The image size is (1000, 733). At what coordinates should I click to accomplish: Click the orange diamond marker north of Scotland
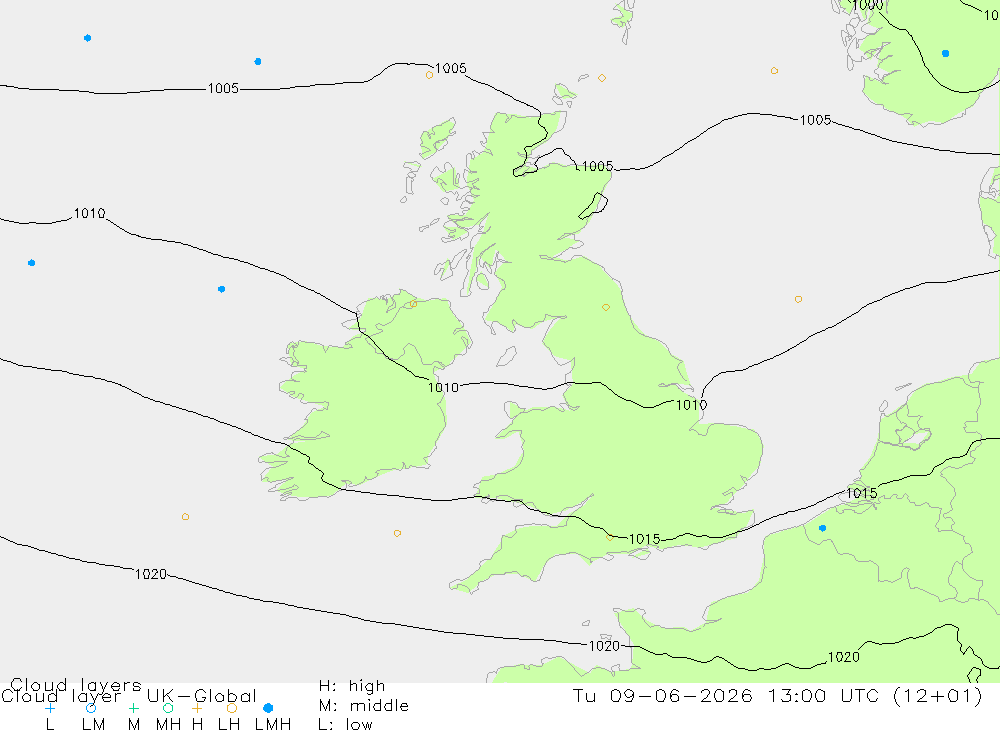tap(601, 78)
